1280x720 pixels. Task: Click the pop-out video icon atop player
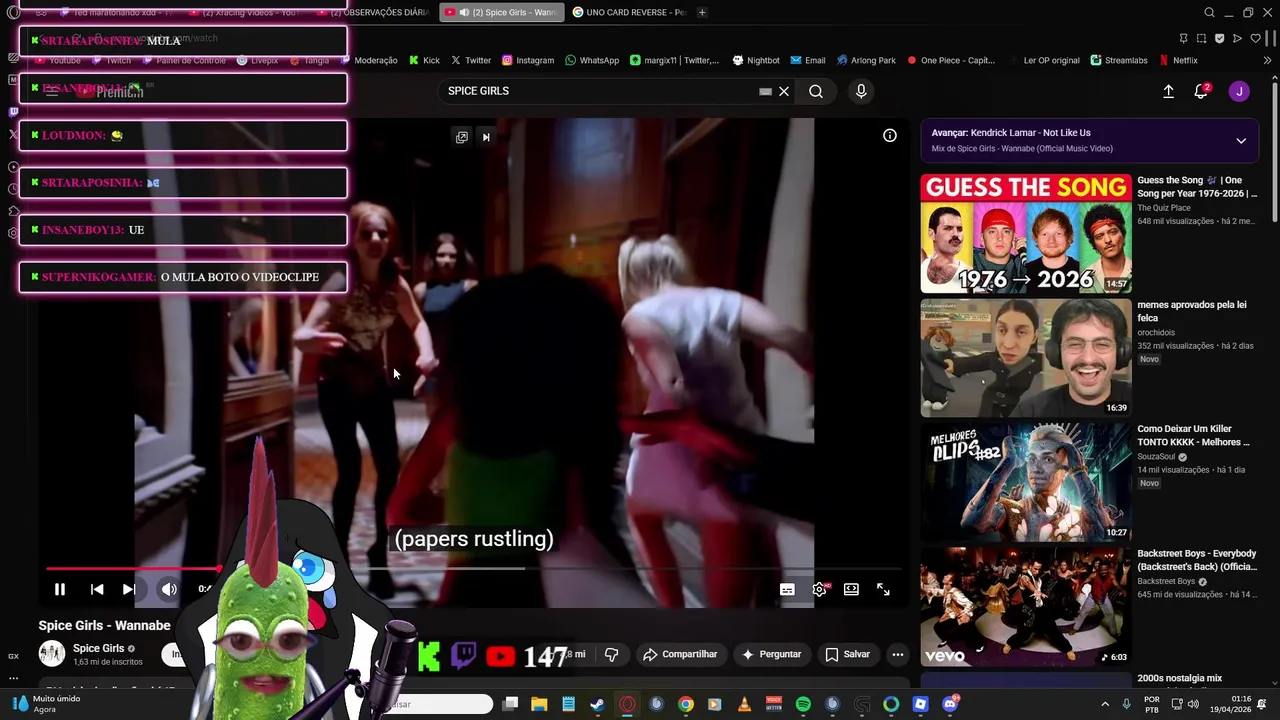(462, 137)
